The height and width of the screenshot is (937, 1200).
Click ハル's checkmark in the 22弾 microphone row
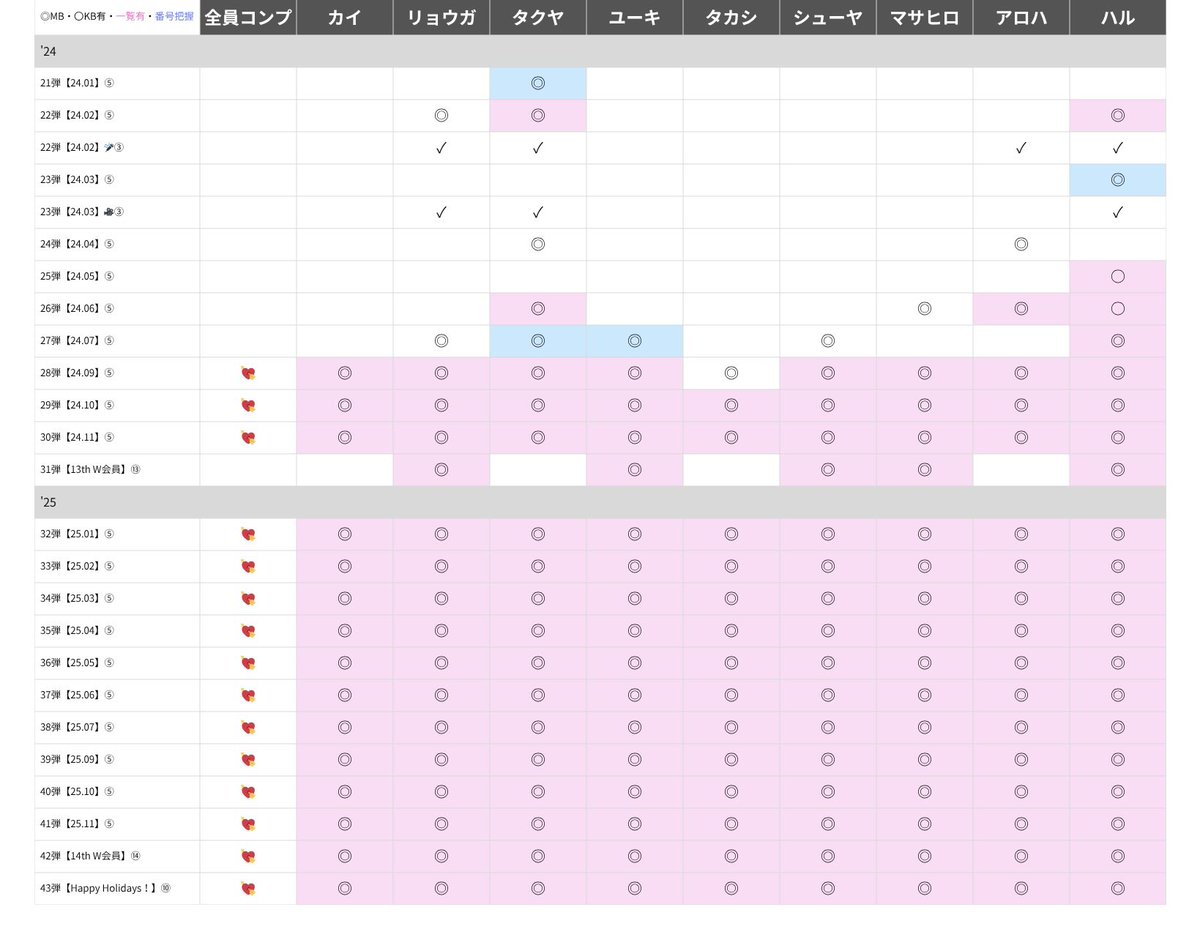point(1118,148)
